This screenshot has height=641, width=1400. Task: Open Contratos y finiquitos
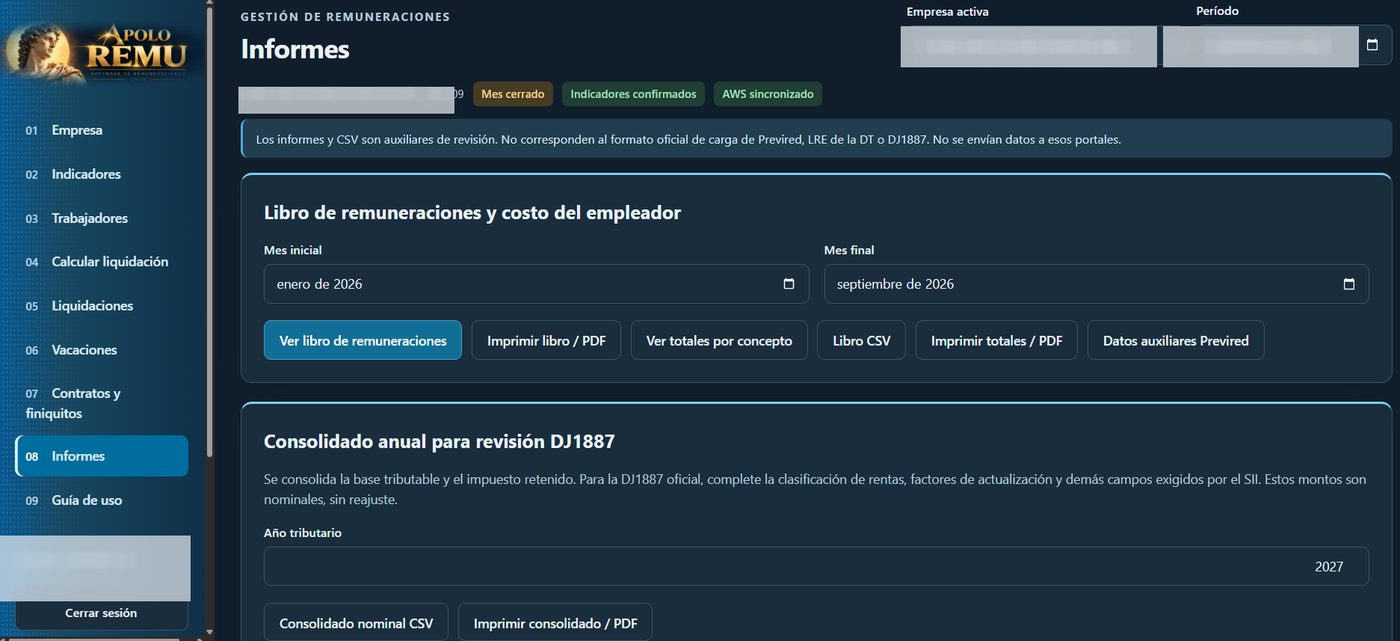tap(101, 403)
